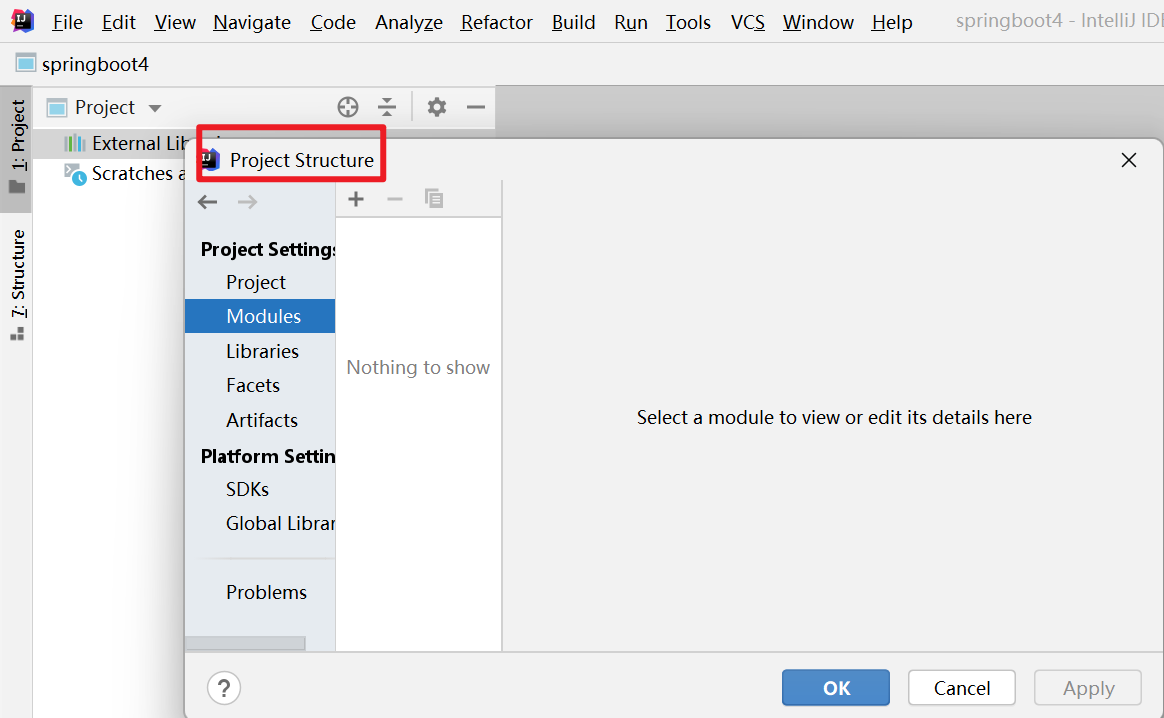Click the forward arrow in Project Structure

coord(247,202)
